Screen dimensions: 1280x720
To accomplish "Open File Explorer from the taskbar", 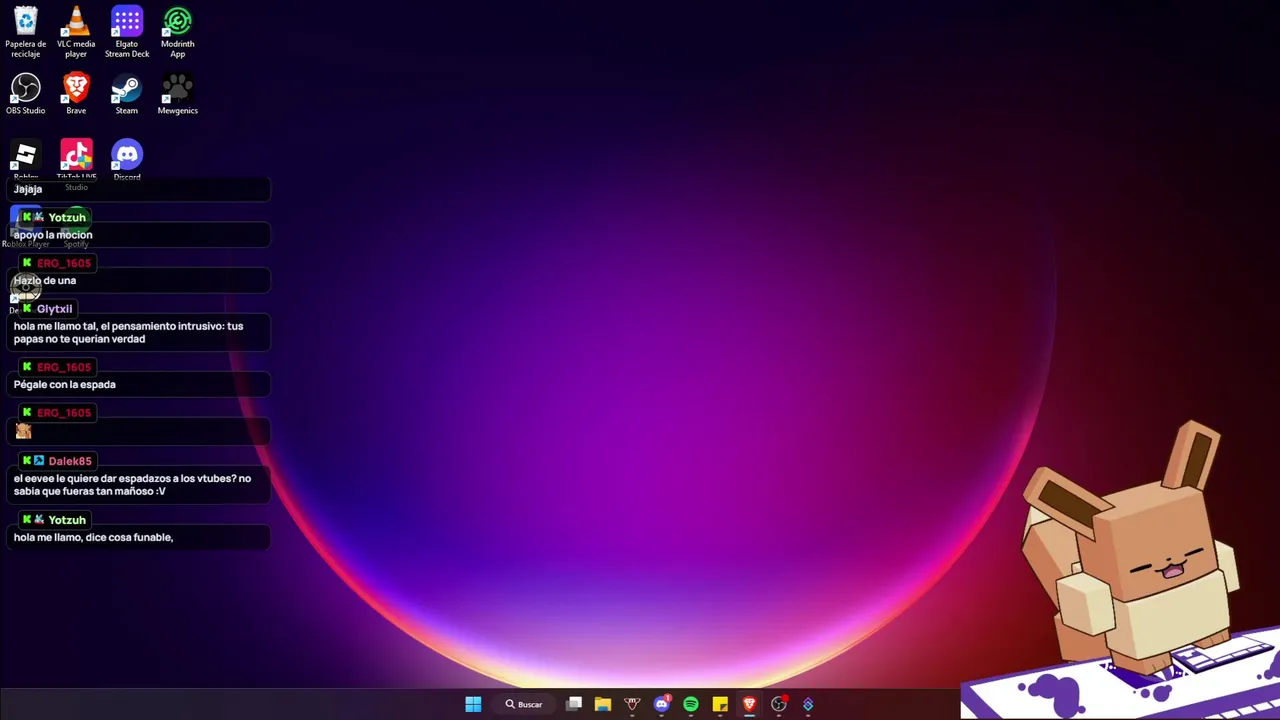I will pyautogui.click(x=603, y=704).
